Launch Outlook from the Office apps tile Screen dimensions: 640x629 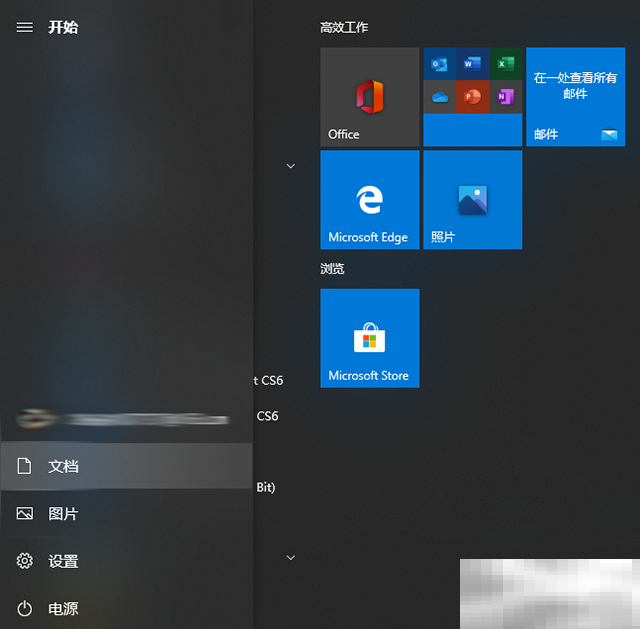[440, 64]
